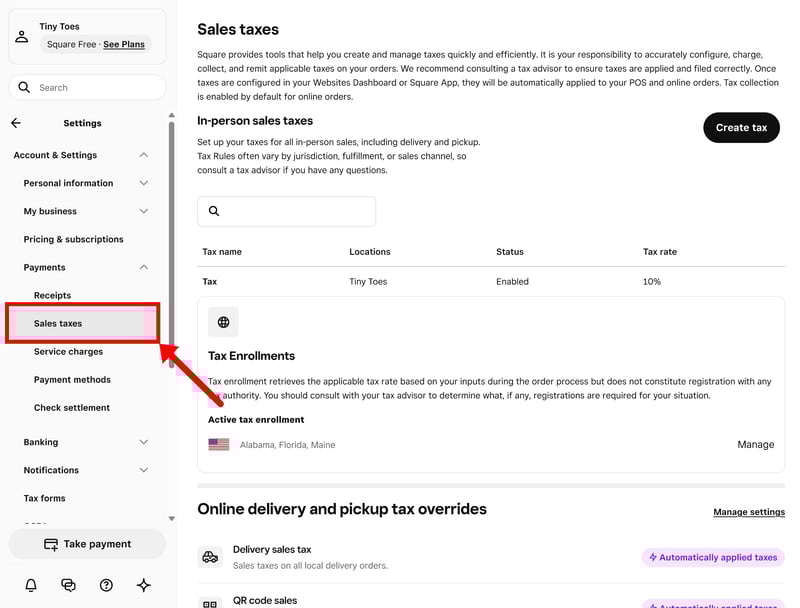Select Service charges in the sidebar

point(68,352)
